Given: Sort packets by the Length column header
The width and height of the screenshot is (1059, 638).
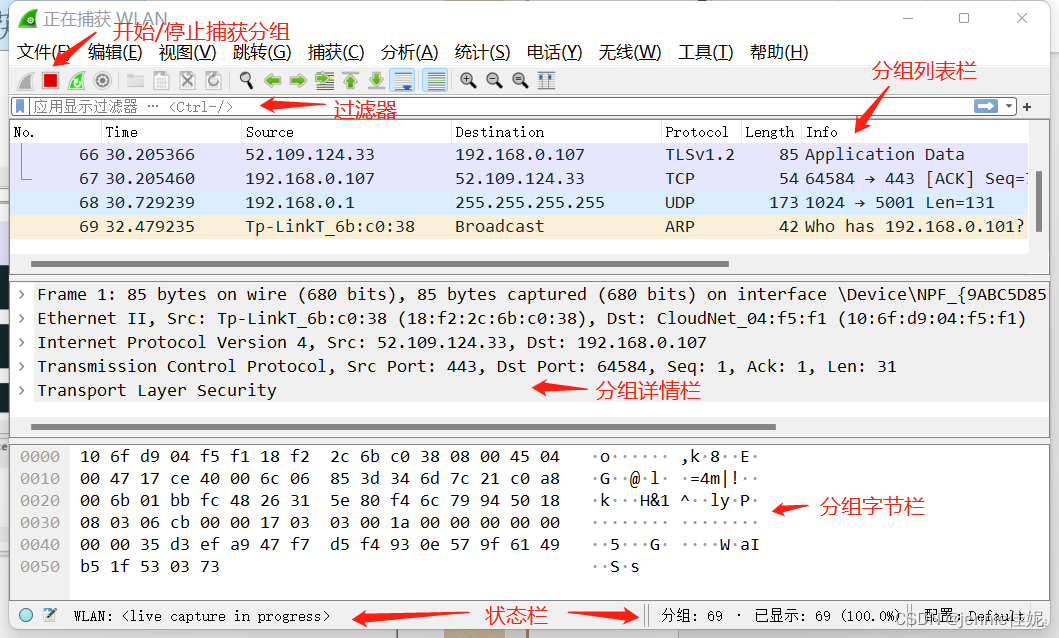Looking at the screenshot, I should [771, 132].
